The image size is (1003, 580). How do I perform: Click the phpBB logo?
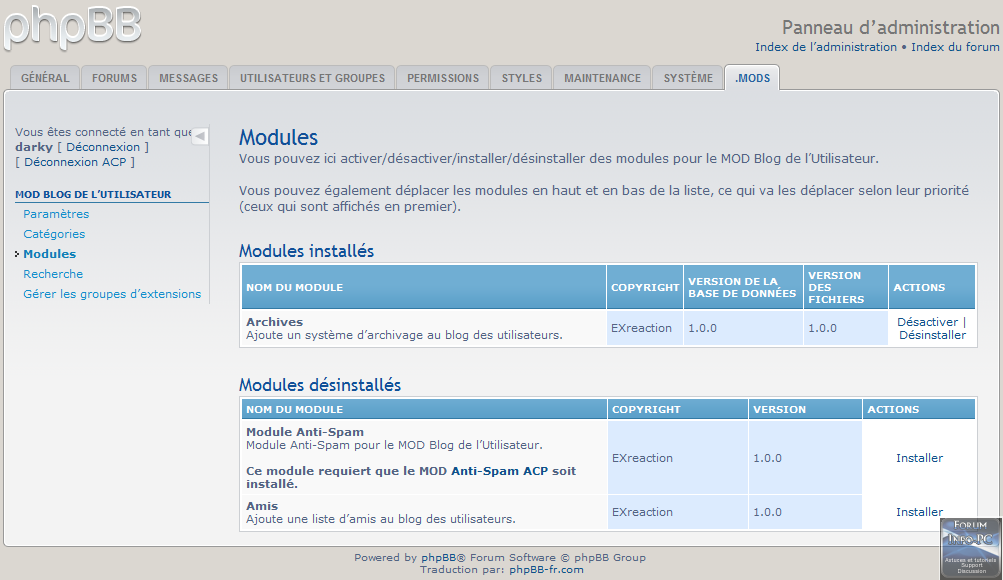[x=72, y=28]
